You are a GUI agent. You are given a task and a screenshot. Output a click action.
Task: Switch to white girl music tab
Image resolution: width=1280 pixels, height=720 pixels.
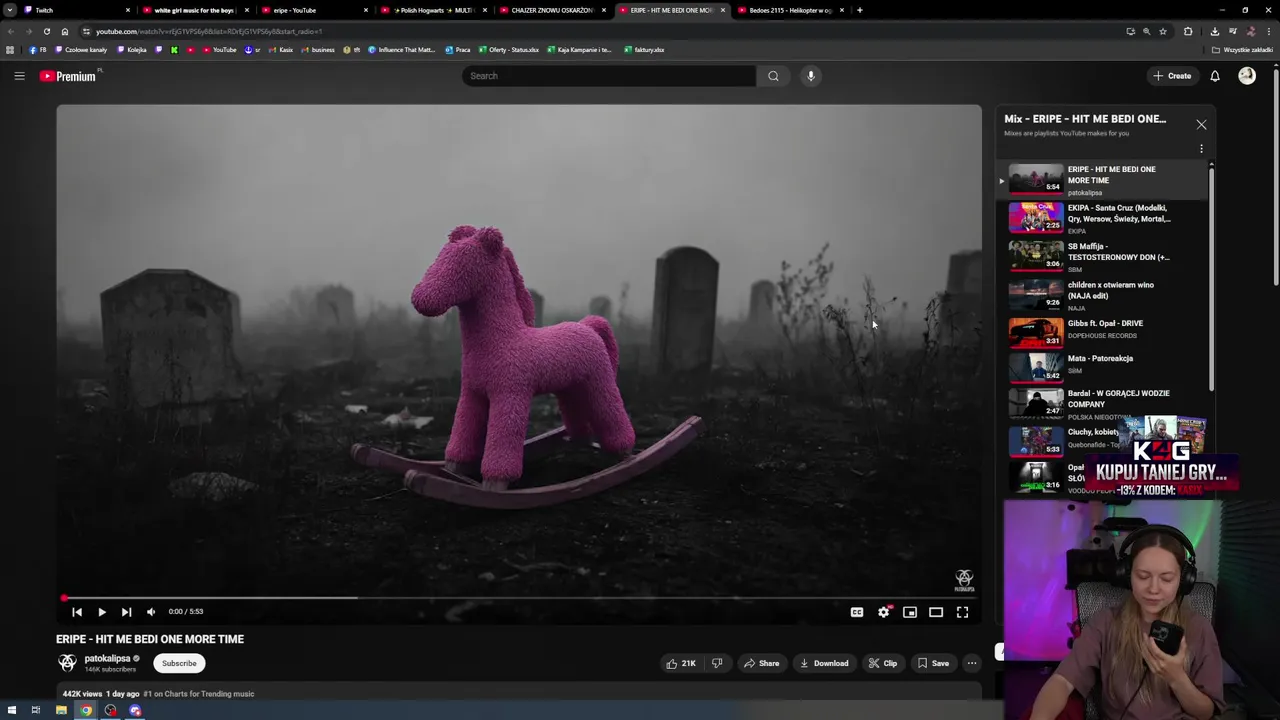click(x=196, y=10)
